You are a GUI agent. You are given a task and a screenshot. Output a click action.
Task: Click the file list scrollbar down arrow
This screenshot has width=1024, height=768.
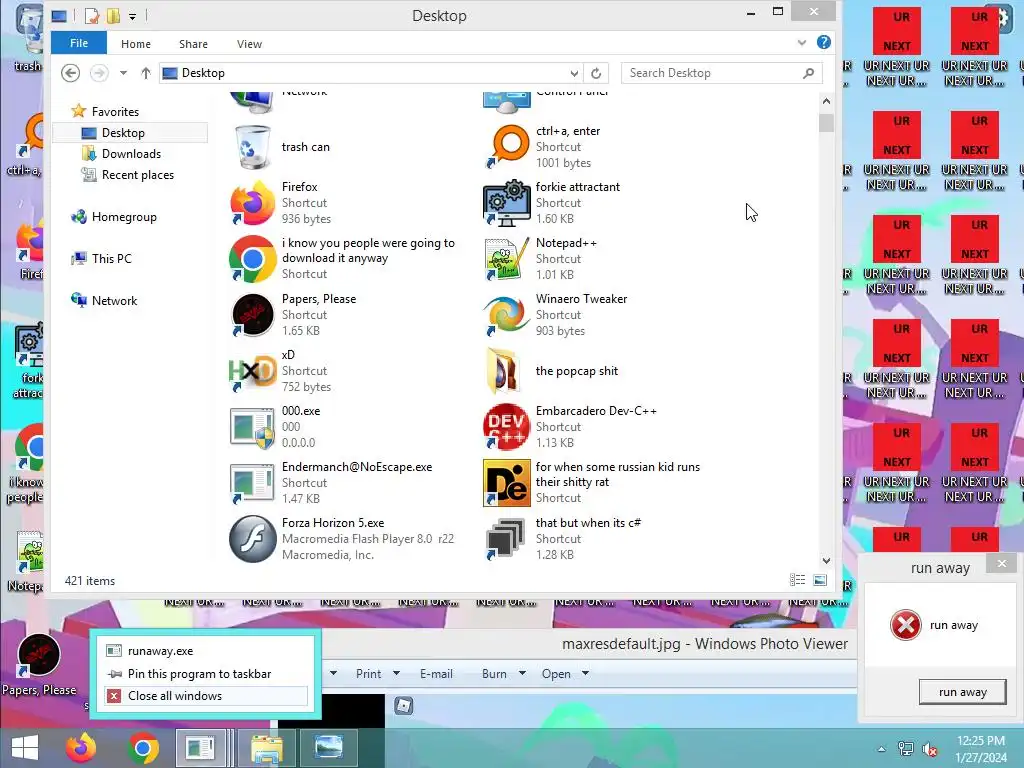click(826, 561)
